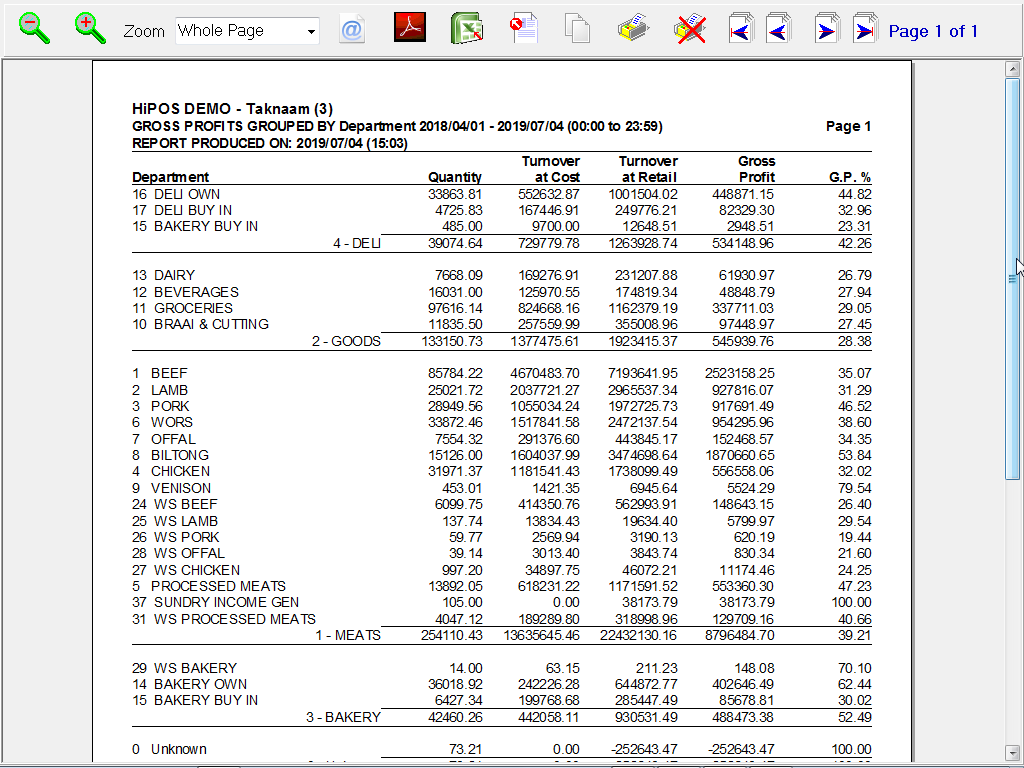Click the vertical scrollbar down arrow
The height and width of the screenshot is (768, 1024).
coord(1012,752)
